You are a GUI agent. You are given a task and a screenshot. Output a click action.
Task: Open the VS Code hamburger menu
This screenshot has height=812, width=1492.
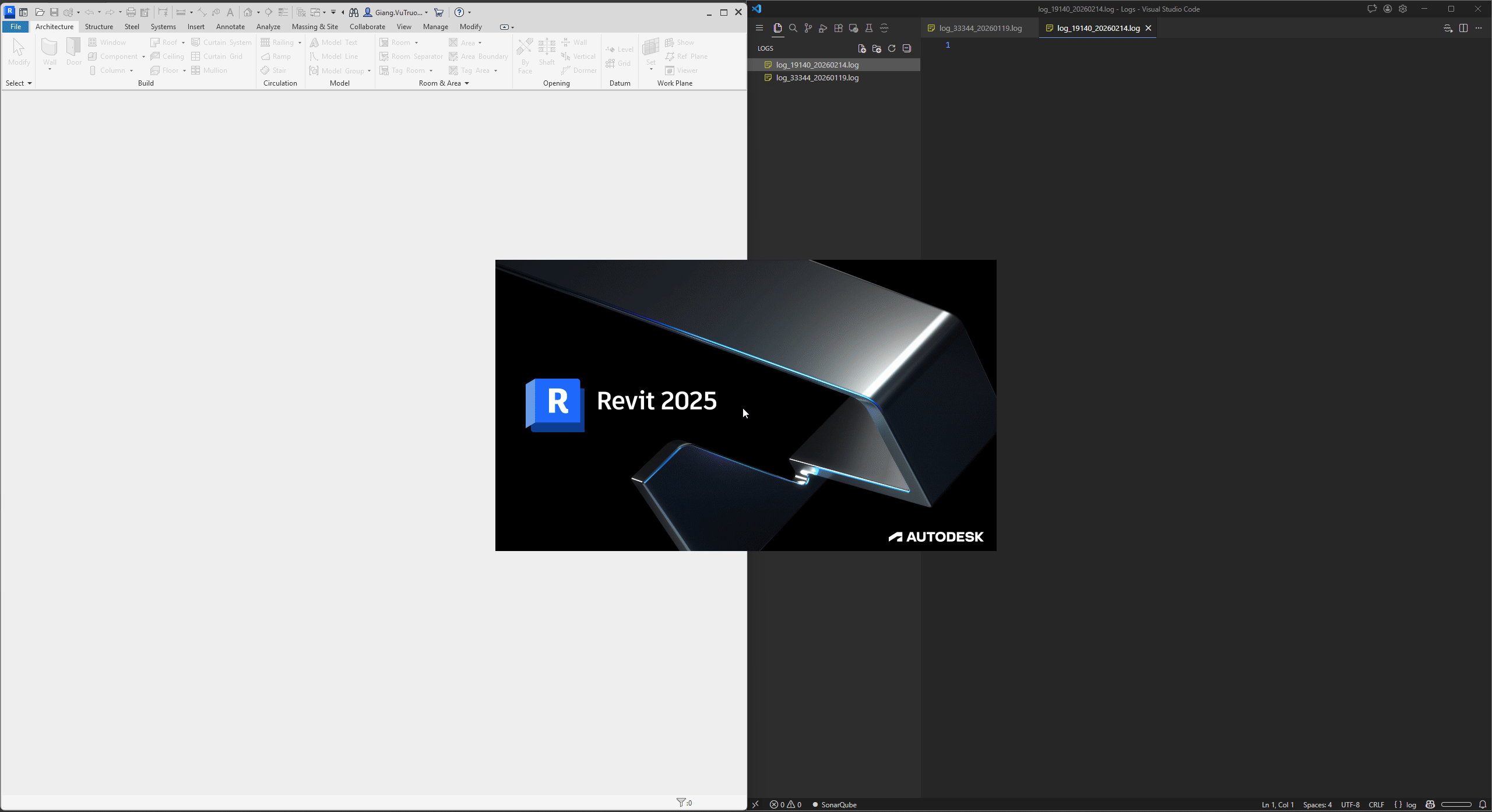[x=759, y=28]
